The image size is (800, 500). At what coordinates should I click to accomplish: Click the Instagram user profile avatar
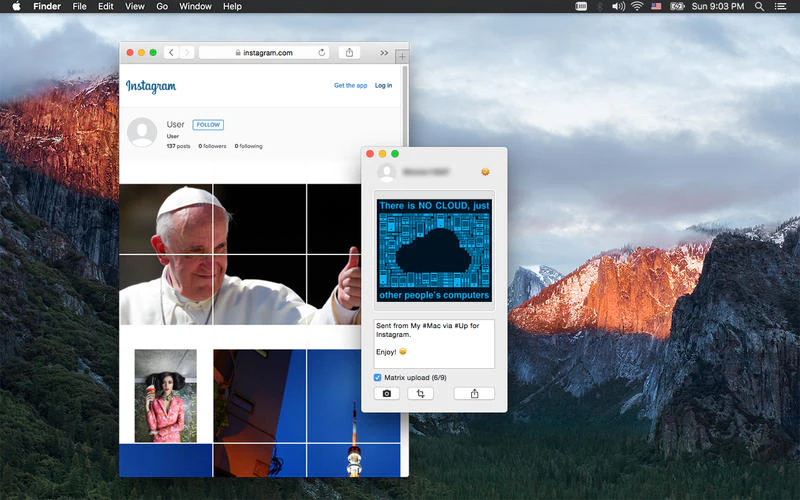pos(142,132)
